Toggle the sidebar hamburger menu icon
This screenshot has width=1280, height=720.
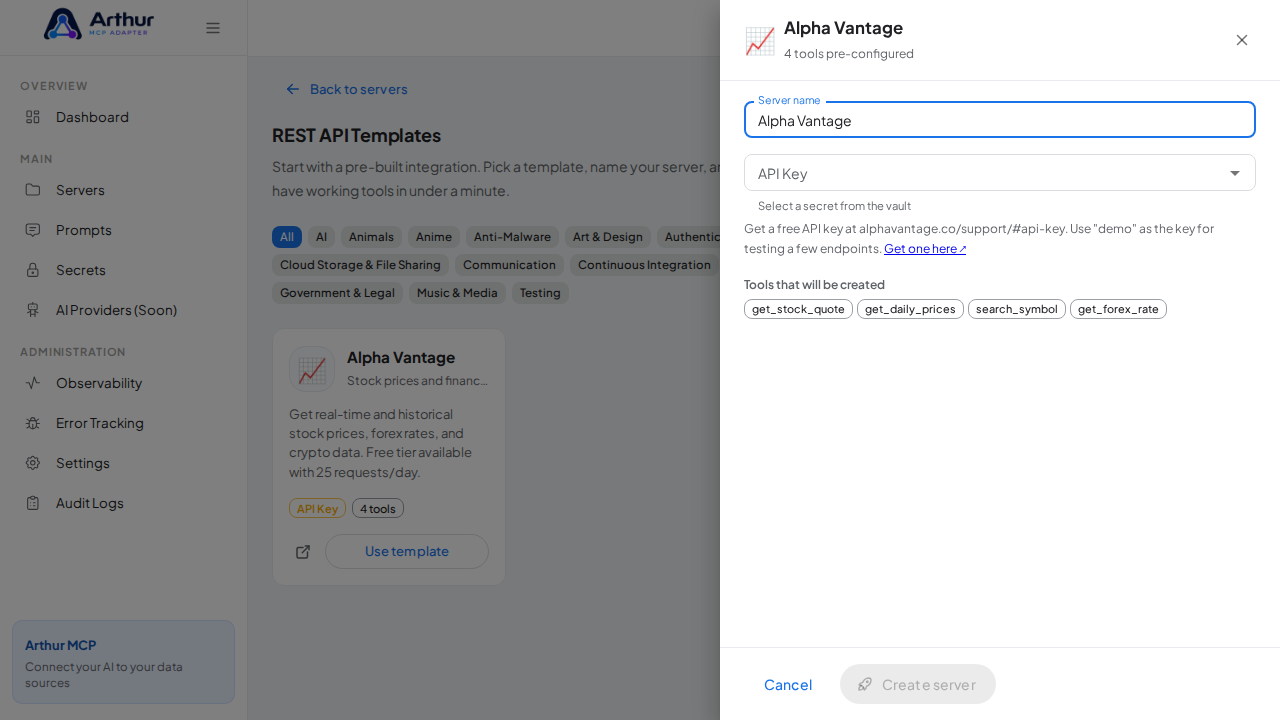213,28
